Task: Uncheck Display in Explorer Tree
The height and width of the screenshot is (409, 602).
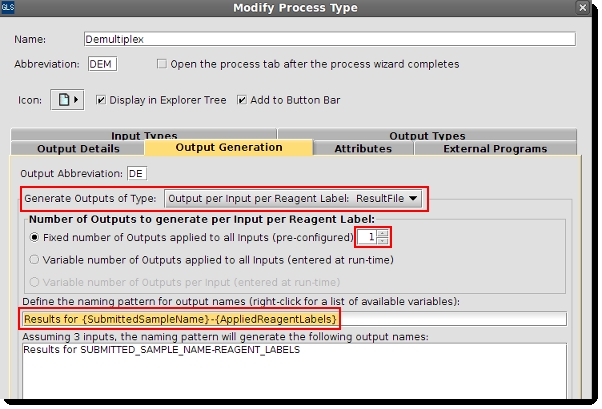Action: [x=100, y=100]
